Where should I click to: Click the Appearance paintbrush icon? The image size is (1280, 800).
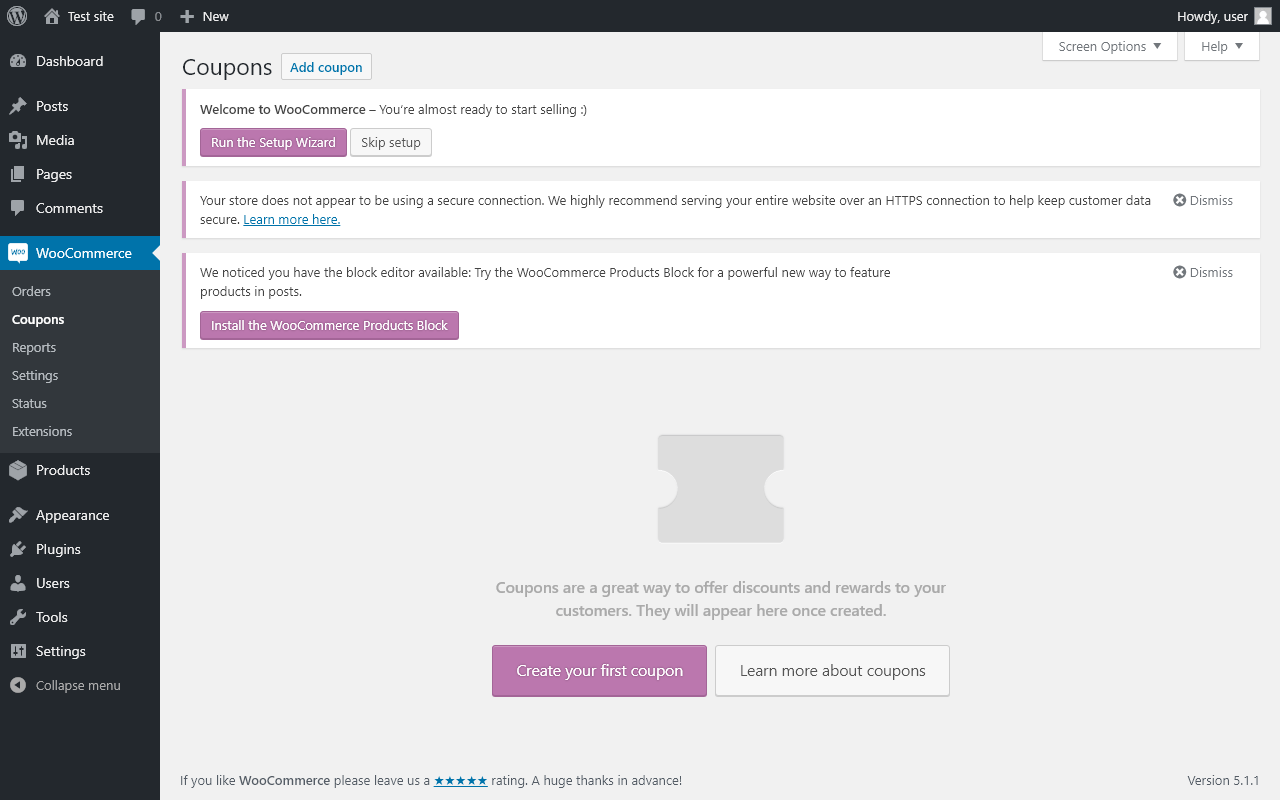click(18, 515)
